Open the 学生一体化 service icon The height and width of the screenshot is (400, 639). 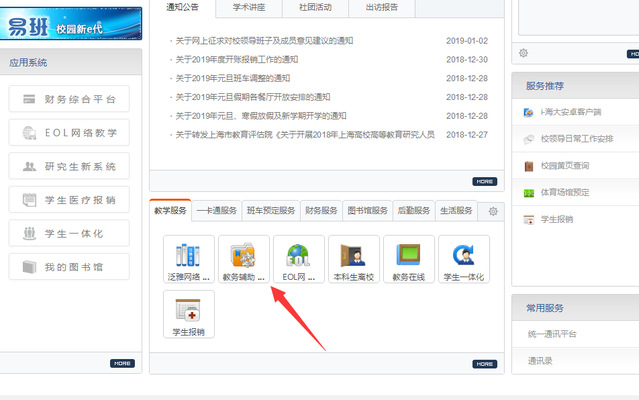tap(463, 255)
